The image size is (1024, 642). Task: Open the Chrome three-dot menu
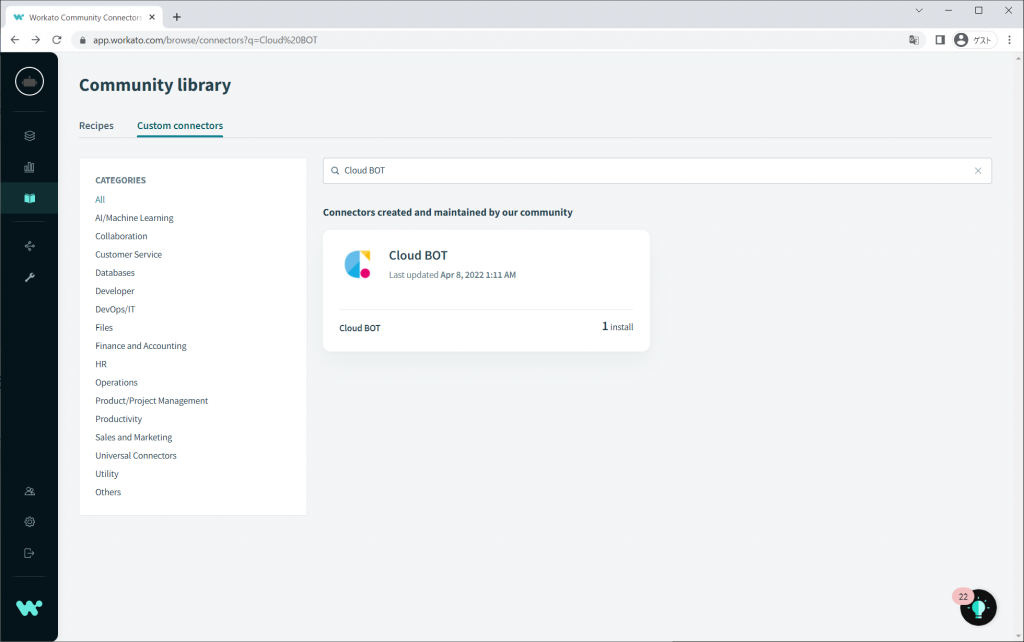[1009, 40]
